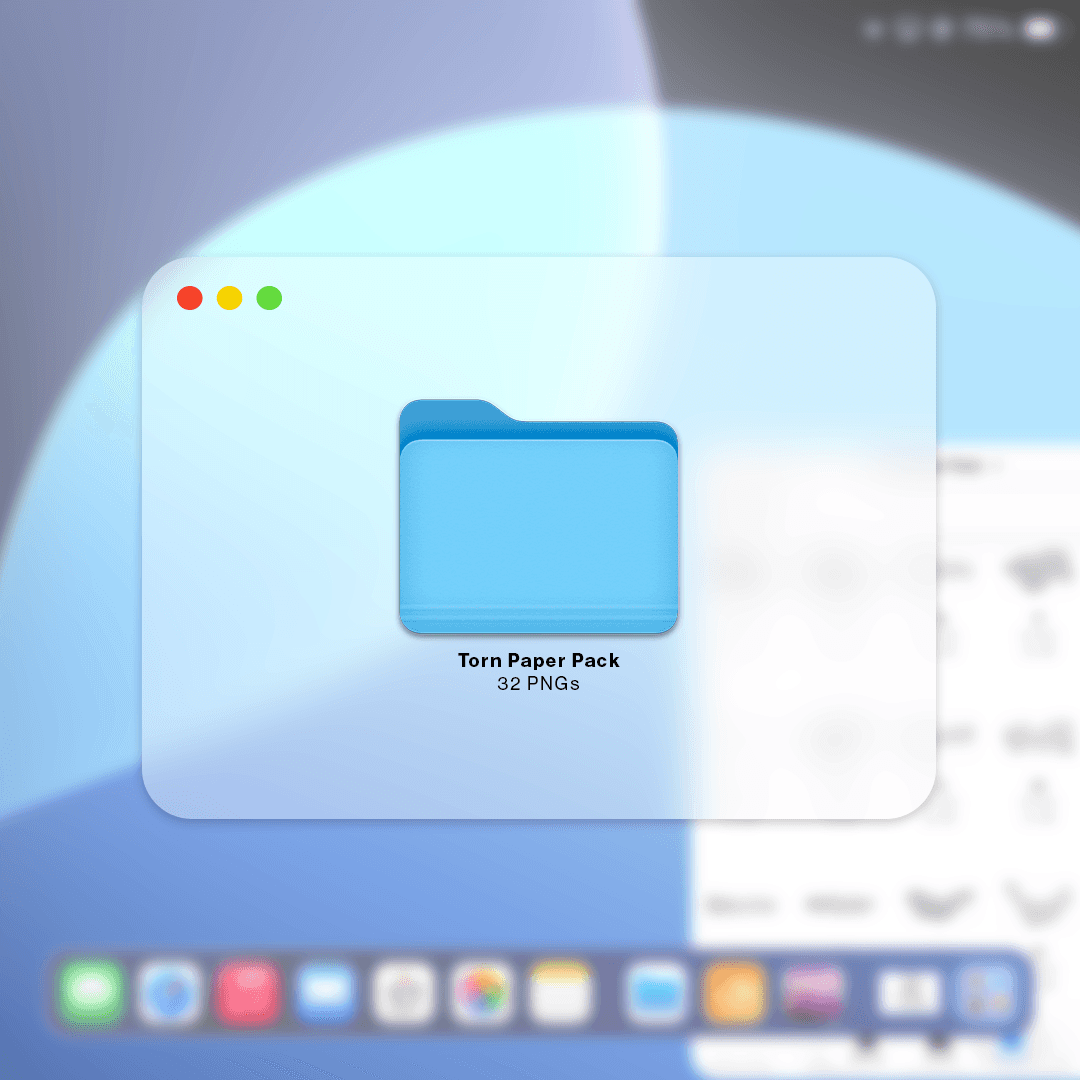Screen dimensions: 1080x1080
Task: Minimize the window with the yellow button
Action: pyautogui.click(x=229, y=298)
